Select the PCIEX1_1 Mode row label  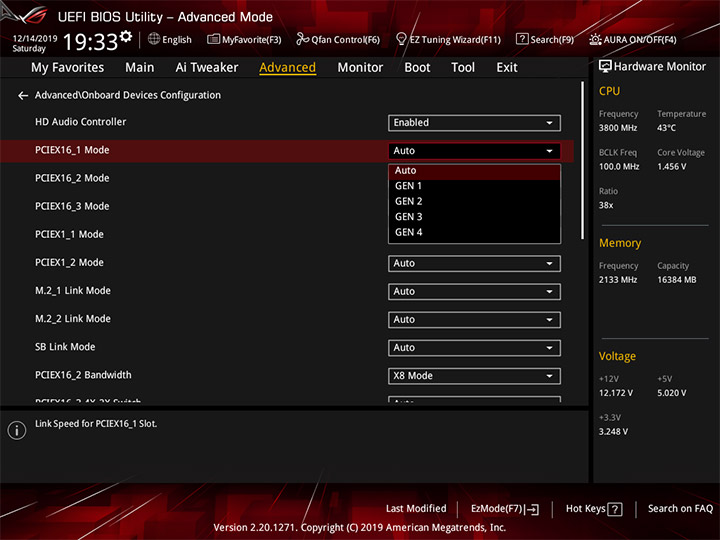(69, 235)
